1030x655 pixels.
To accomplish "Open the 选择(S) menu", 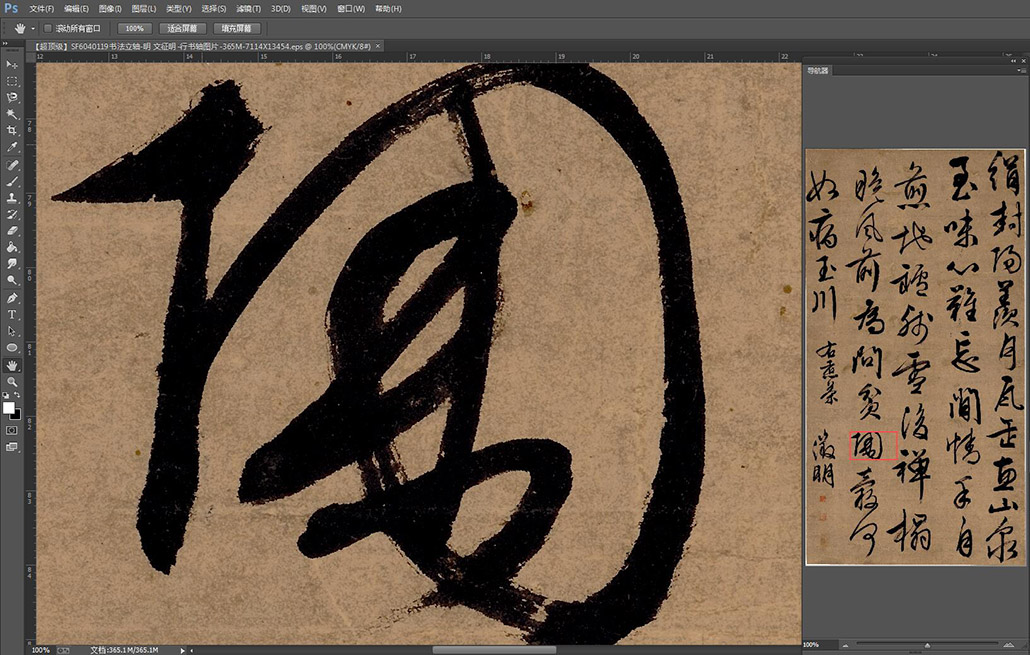I will (213, 9).
